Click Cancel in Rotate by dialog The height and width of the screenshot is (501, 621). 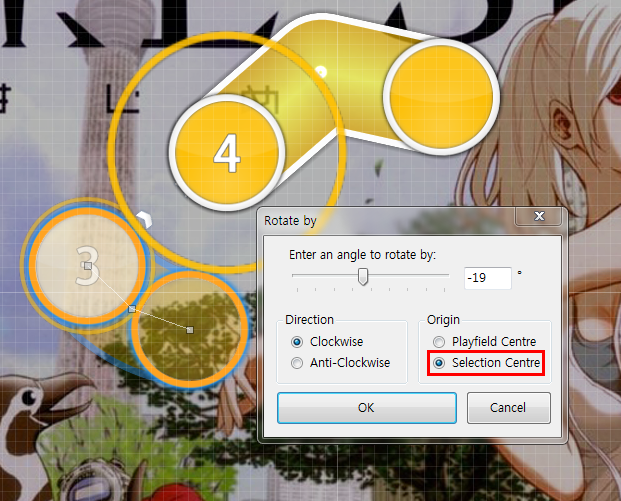(x=509, y=408)
